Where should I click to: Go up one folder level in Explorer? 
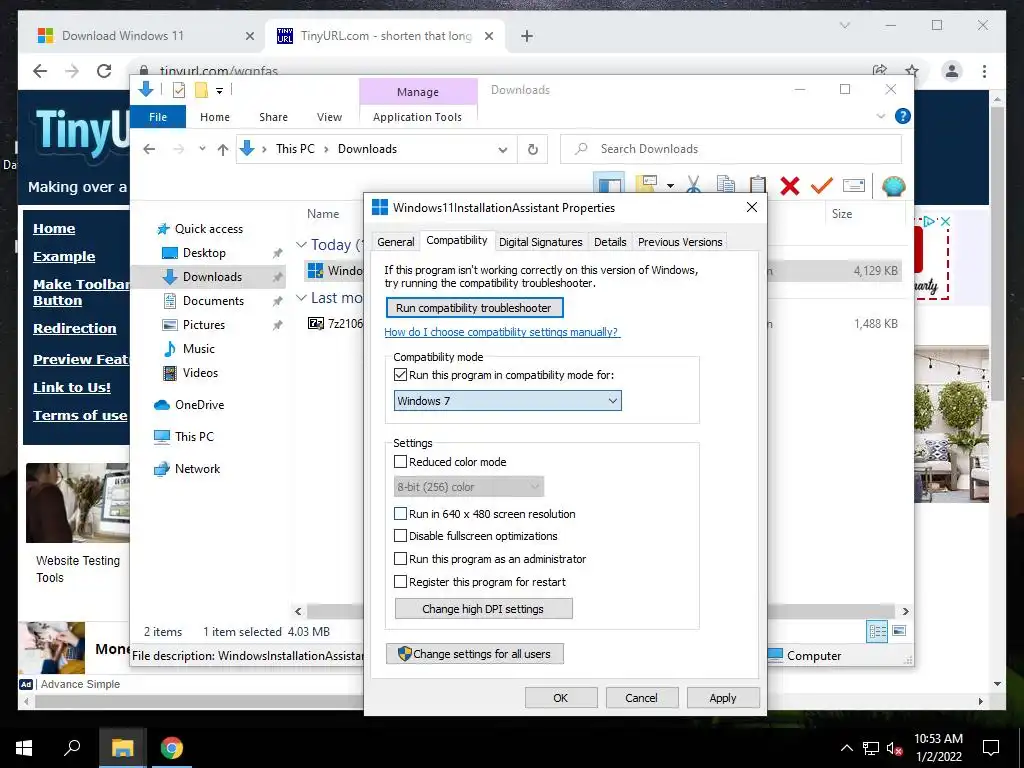coord(223,150)
